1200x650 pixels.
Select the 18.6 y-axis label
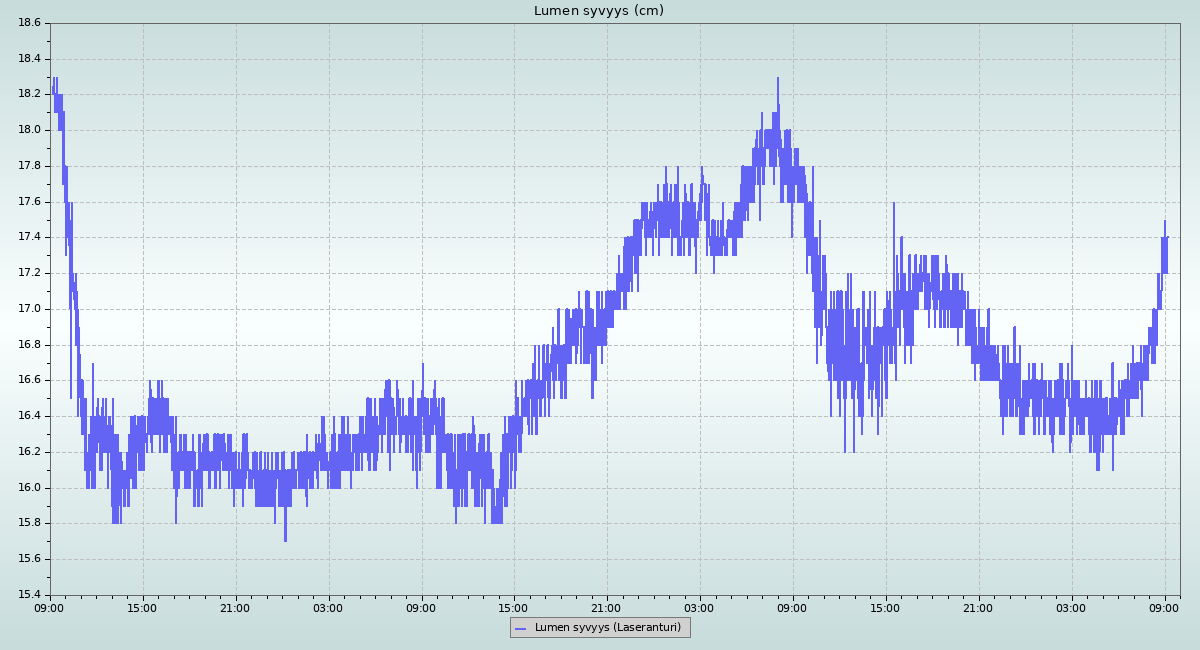tap(29, 23)
